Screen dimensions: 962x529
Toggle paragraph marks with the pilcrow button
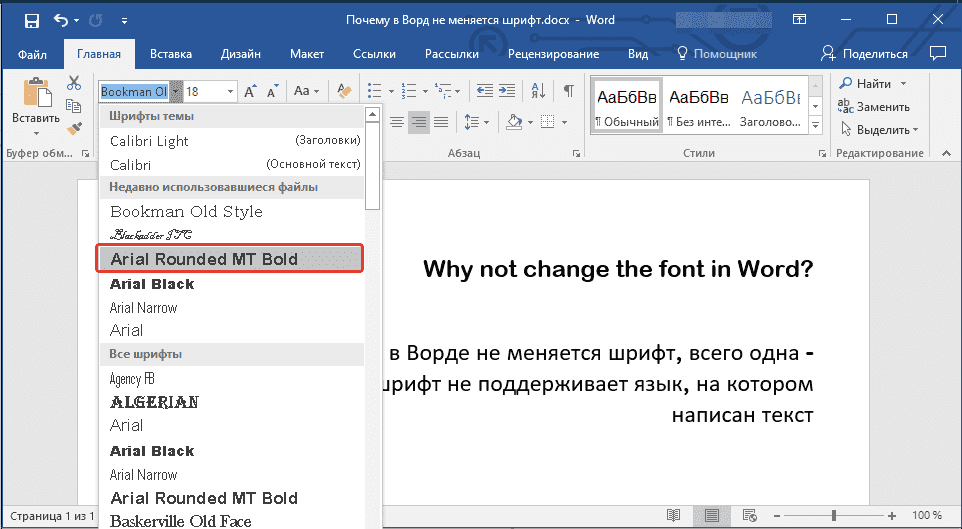[x=568, y=91]
